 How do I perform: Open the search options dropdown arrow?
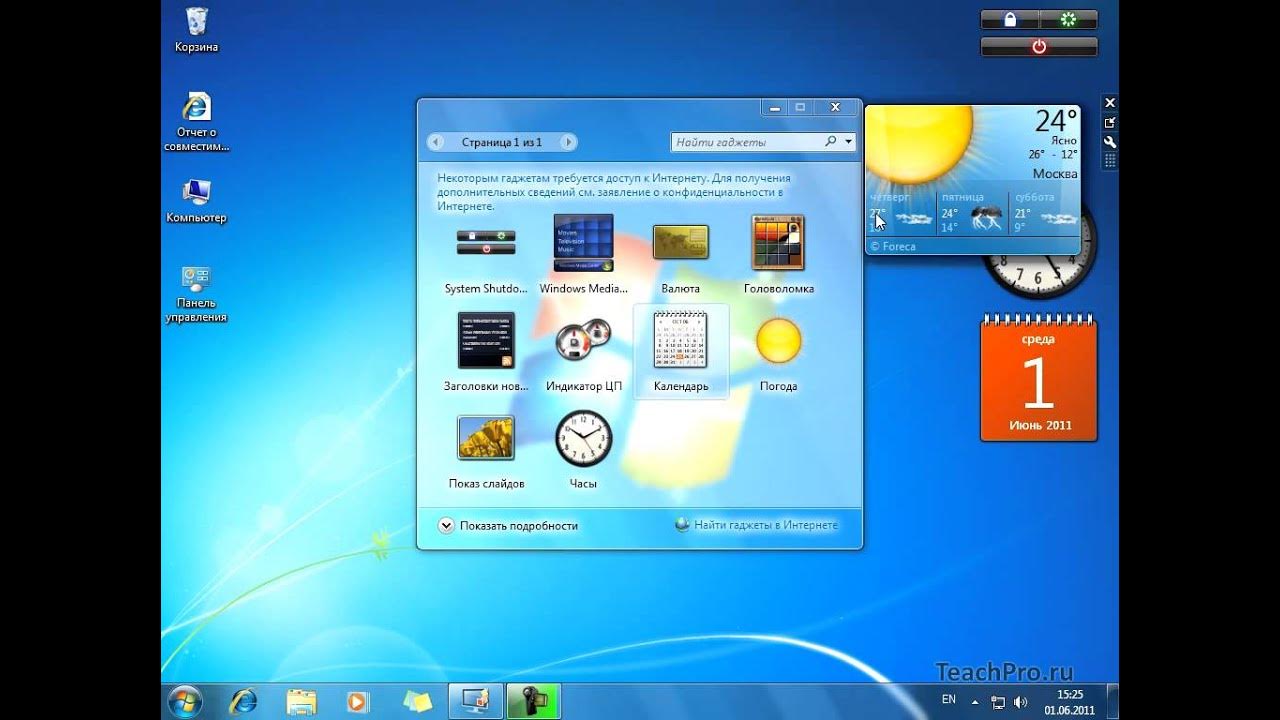(x=849, y=142)
